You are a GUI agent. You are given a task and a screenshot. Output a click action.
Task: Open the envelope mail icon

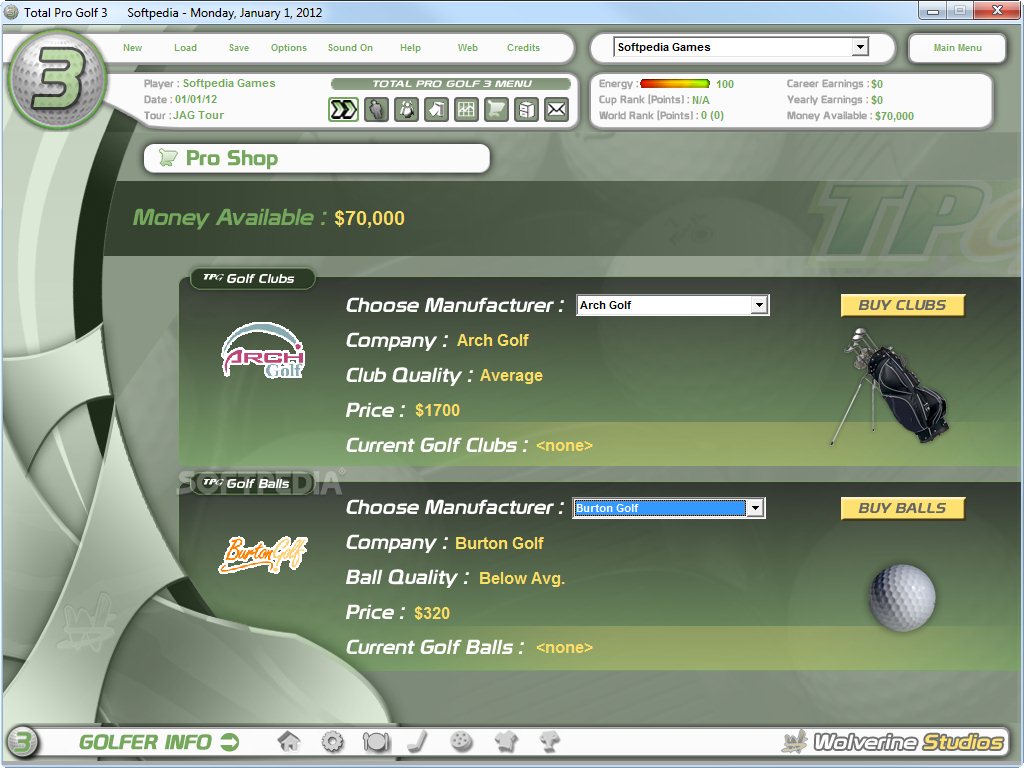556,110
